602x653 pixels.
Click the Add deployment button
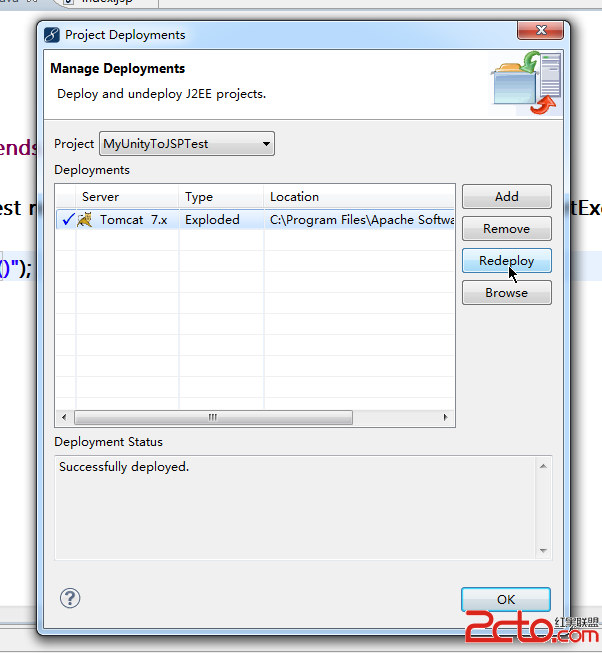coord(507,197)
